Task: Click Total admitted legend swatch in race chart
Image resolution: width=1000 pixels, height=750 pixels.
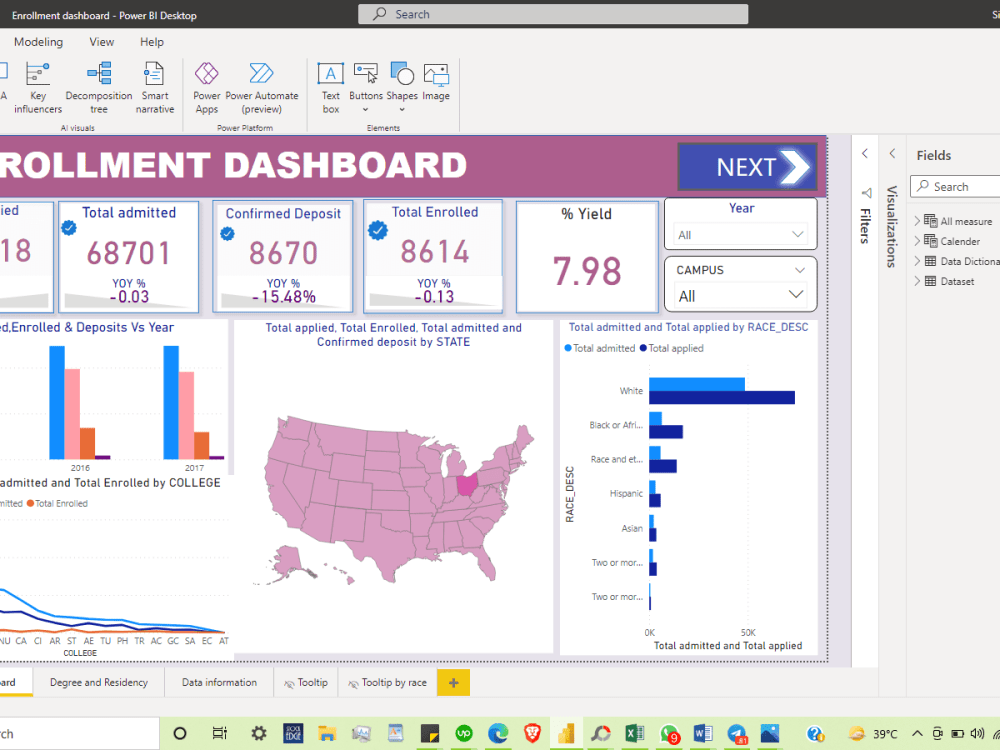Action: (x=568, y=348)
